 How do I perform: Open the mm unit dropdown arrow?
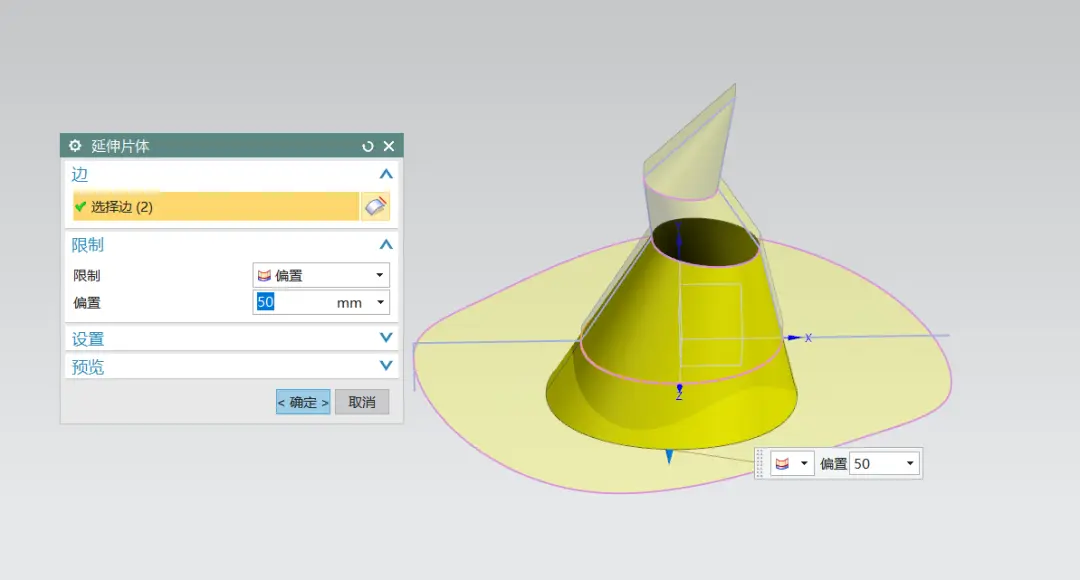pos(380,302)
